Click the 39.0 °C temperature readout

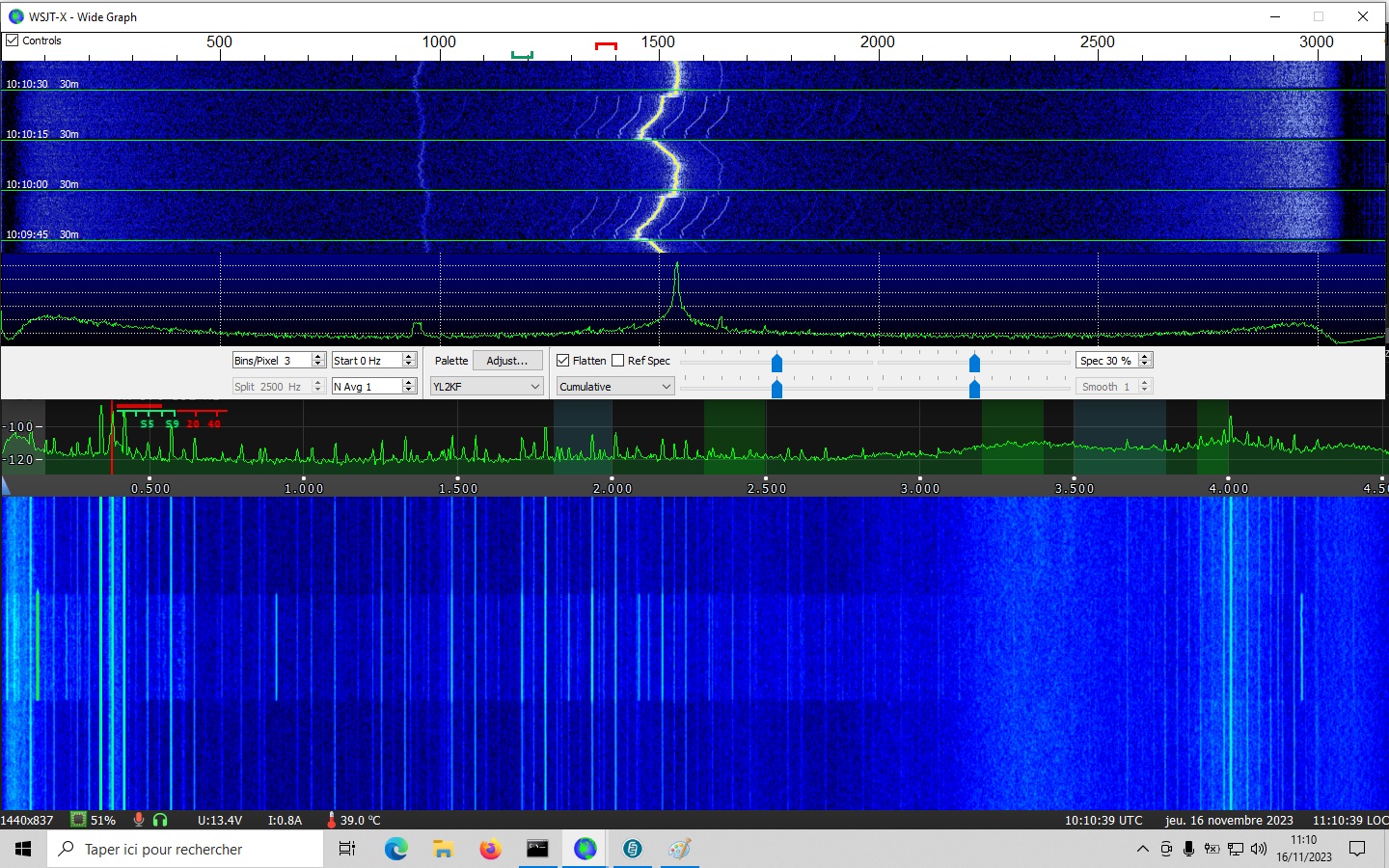click(x=360, y=820)
